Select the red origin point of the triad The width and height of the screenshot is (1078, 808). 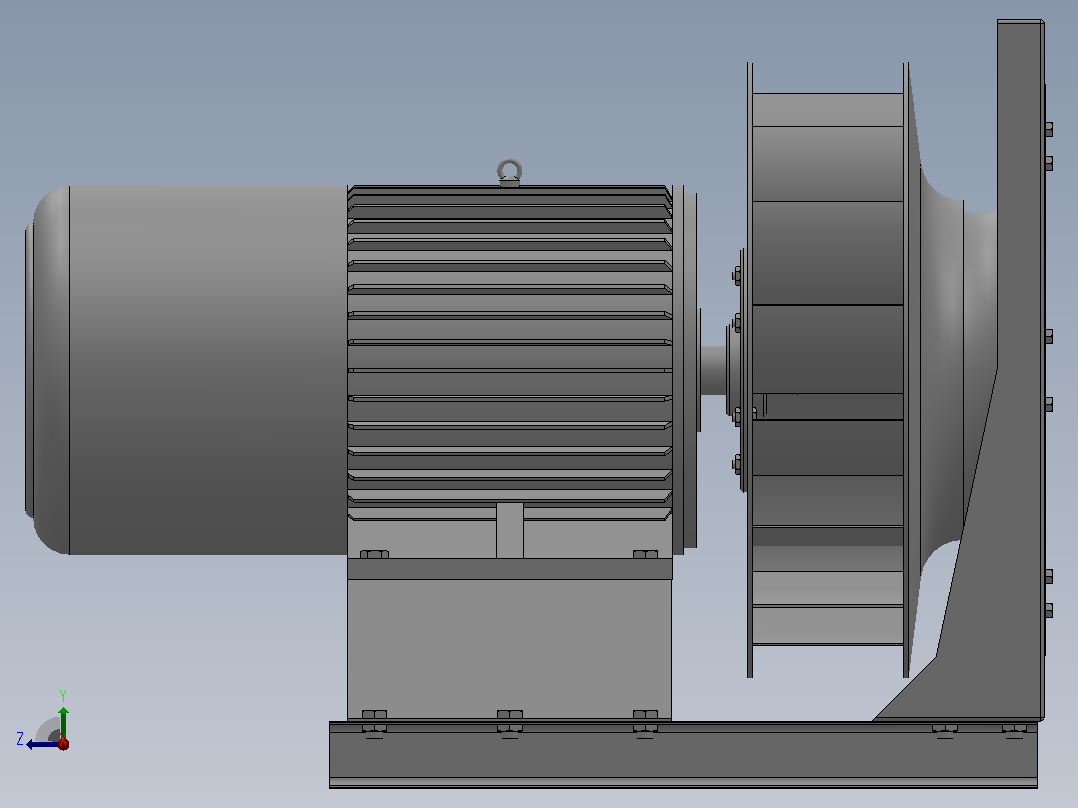click(x=63, y=743)
